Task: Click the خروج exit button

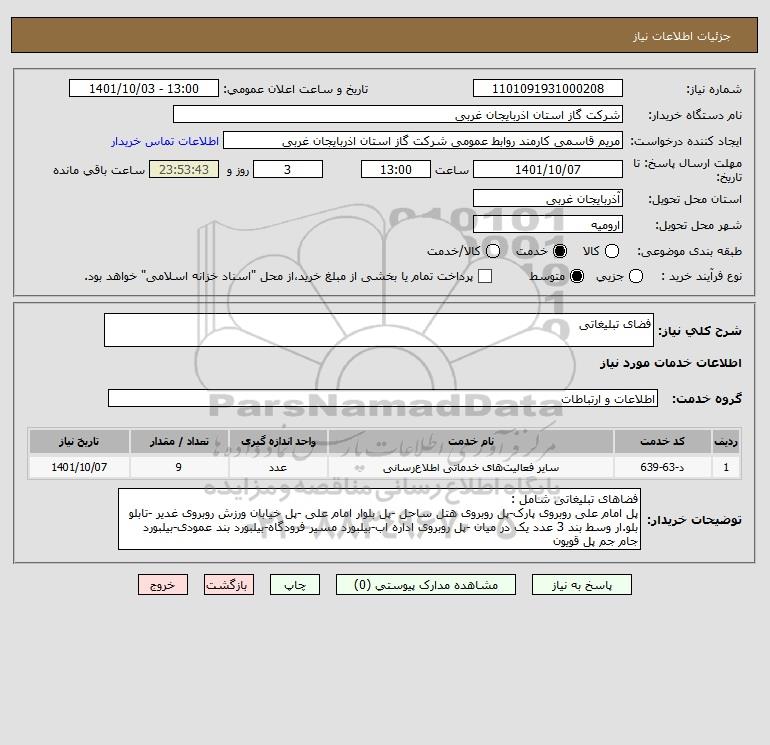Action: pos(163,585)
